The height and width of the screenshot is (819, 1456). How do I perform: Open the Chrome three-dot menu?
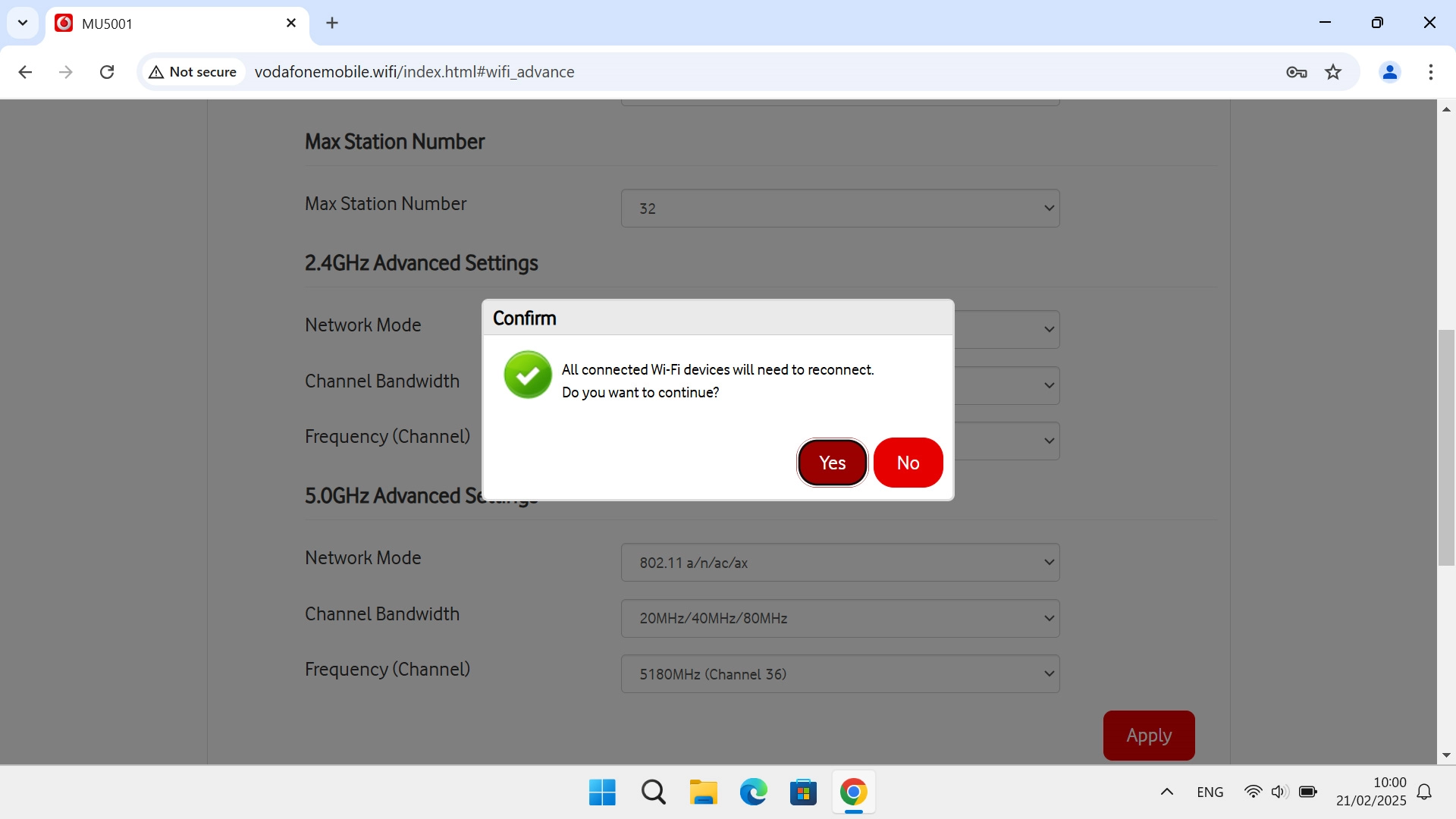pos(1430,72)
